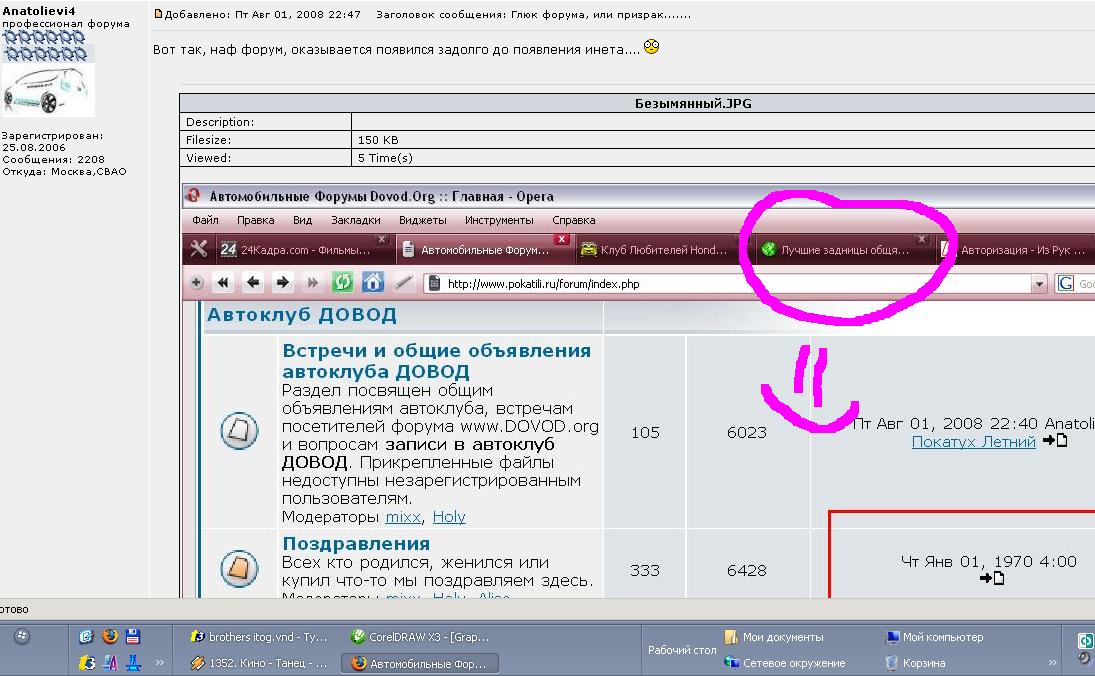This screenshot has height=676, width=1095.
Task: Expand the address bar URL dropdown
Action: 1039,284
